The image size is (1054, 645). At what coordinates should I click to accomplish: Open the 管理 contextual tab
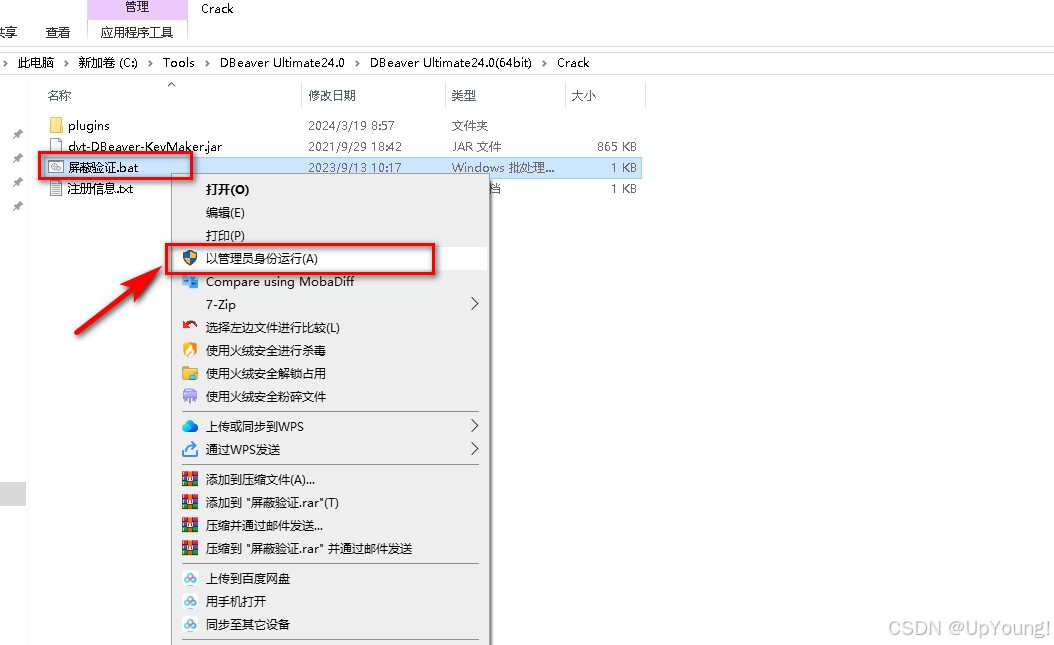pyautogui.click(x=137, y=7)
